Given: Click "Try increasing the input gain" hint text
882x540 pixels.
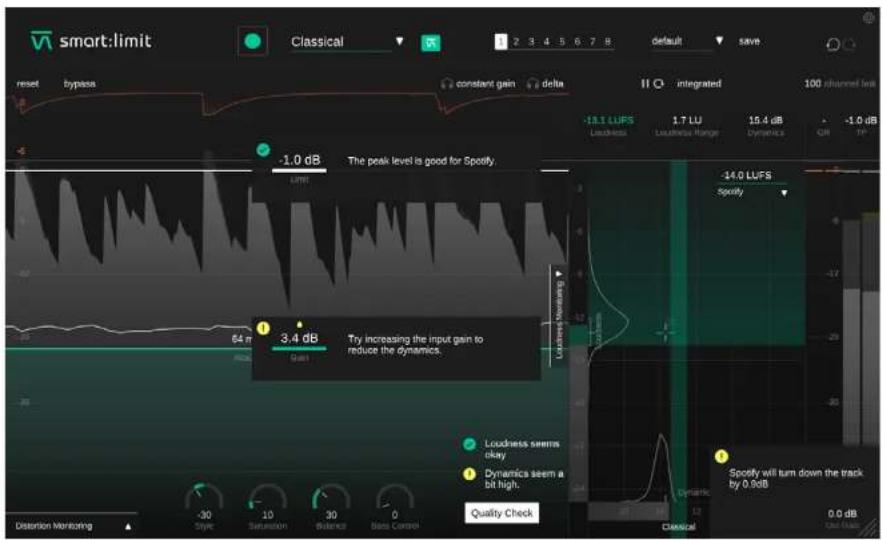Looking at the screenshot, I should click(415, 344).
